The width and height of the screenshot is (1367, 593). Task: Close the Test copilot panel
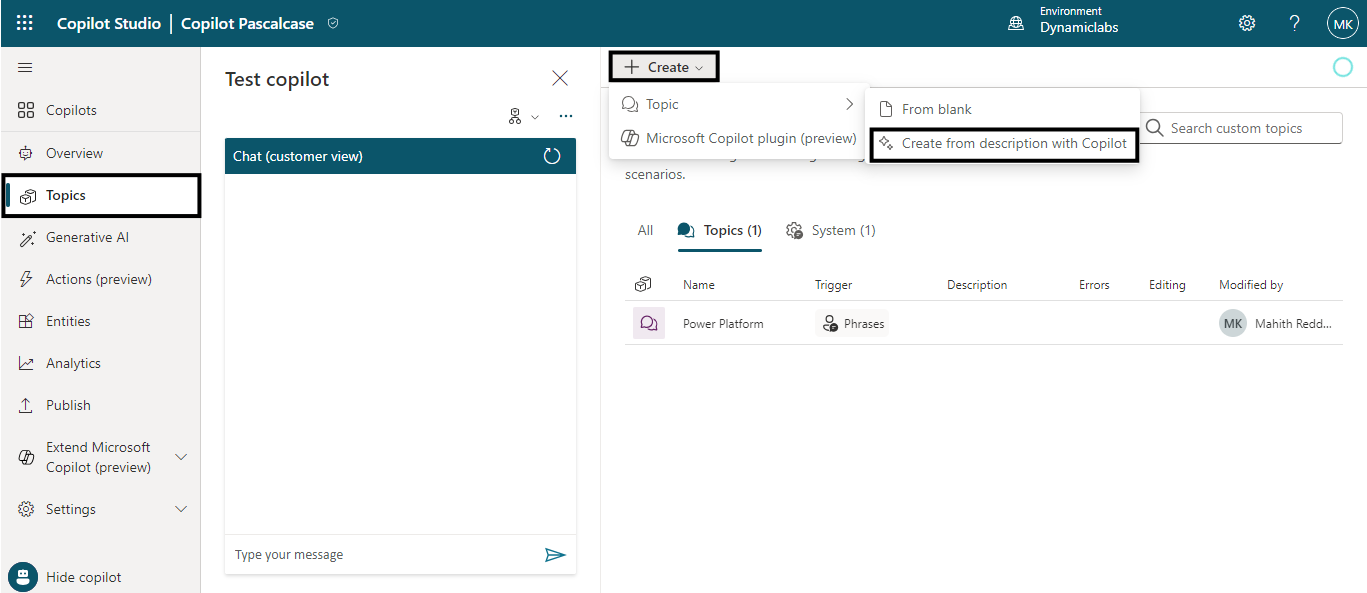[560, 78]
